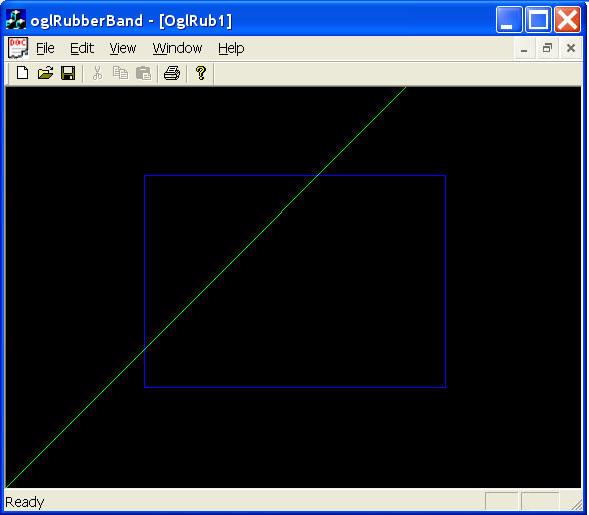Image resolution: width=589 pixels, height=515 pixels.
Task: Open the Help menu
Action: (x=231, y=48)
